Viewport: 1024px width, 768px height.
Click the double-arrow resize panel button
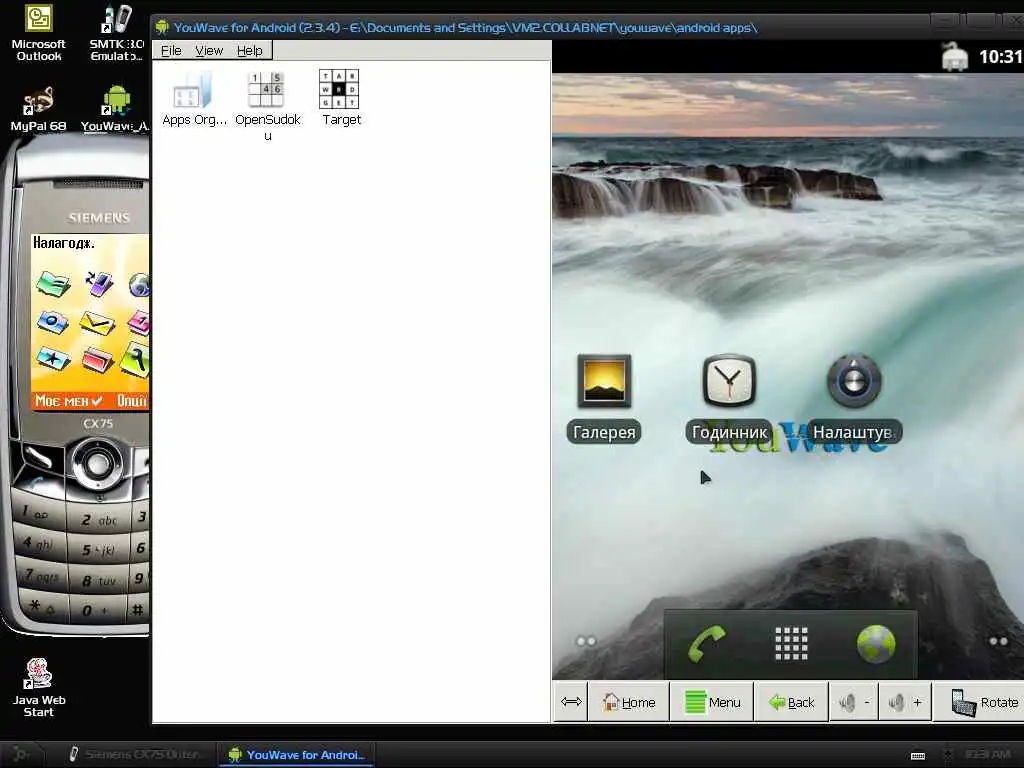pyautogui.click(x=571, y=702)
